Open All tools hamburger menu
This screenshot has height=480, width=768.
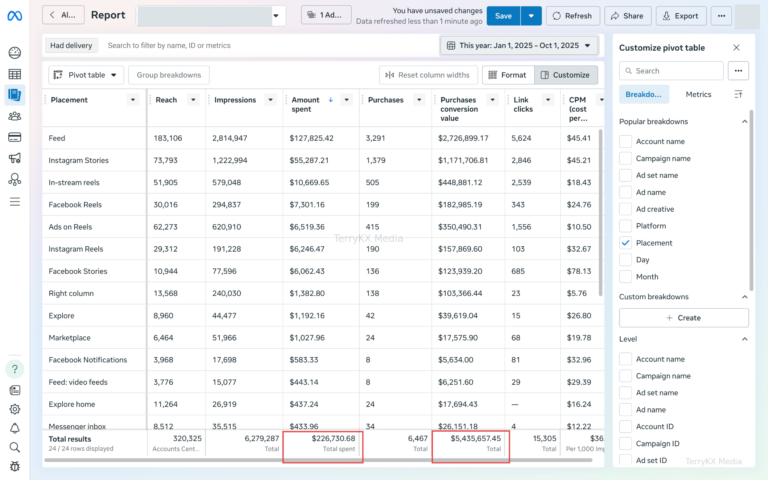[15, 202]
